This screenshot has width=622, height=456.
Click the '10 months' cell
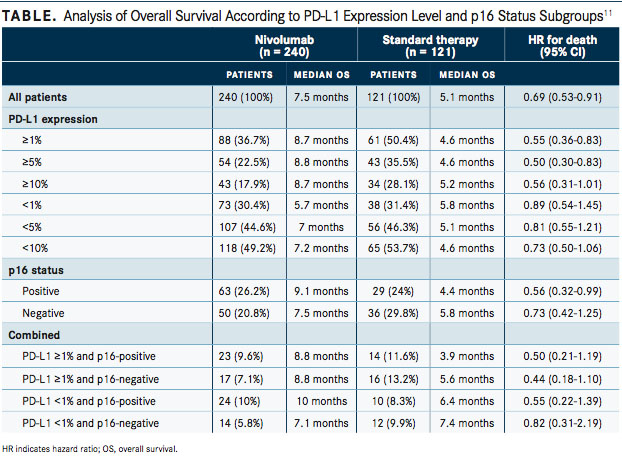pos(322,401)
